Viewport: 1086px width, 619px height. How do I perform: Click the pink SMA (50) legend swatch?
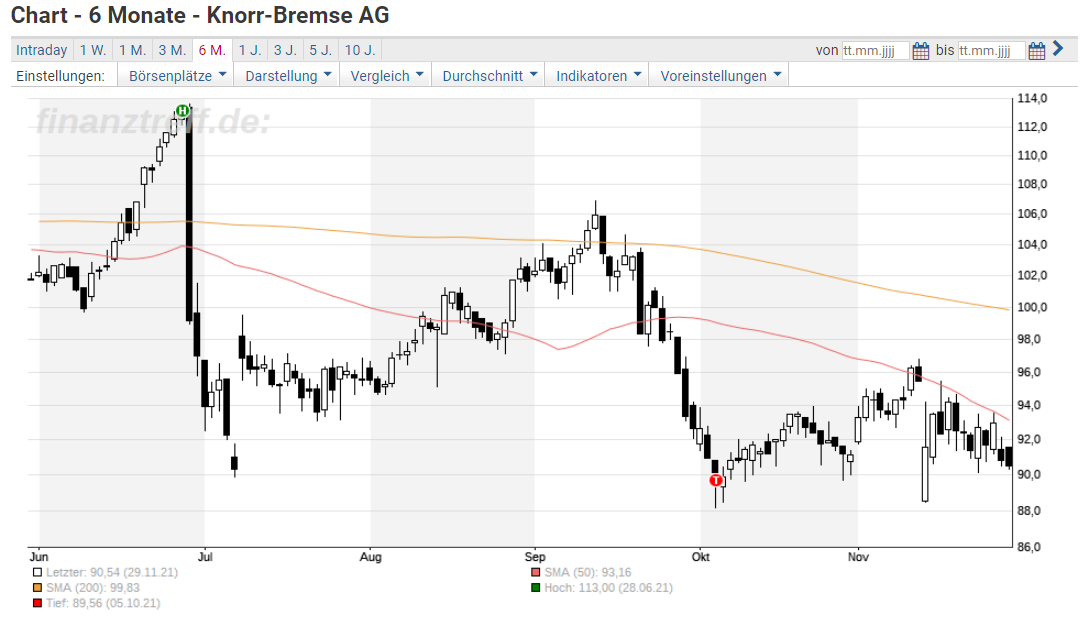[535, 573]
